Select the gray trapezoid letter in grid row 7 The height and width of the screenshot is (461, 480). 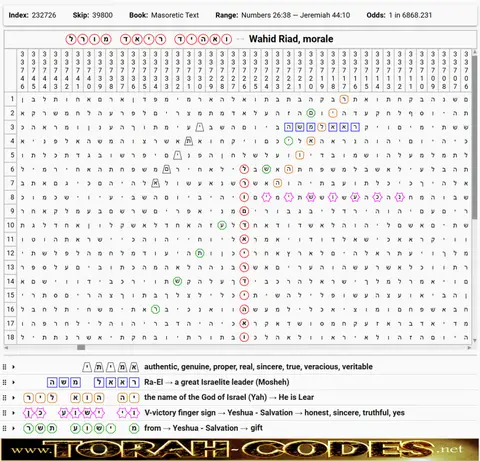pos(155,183)
